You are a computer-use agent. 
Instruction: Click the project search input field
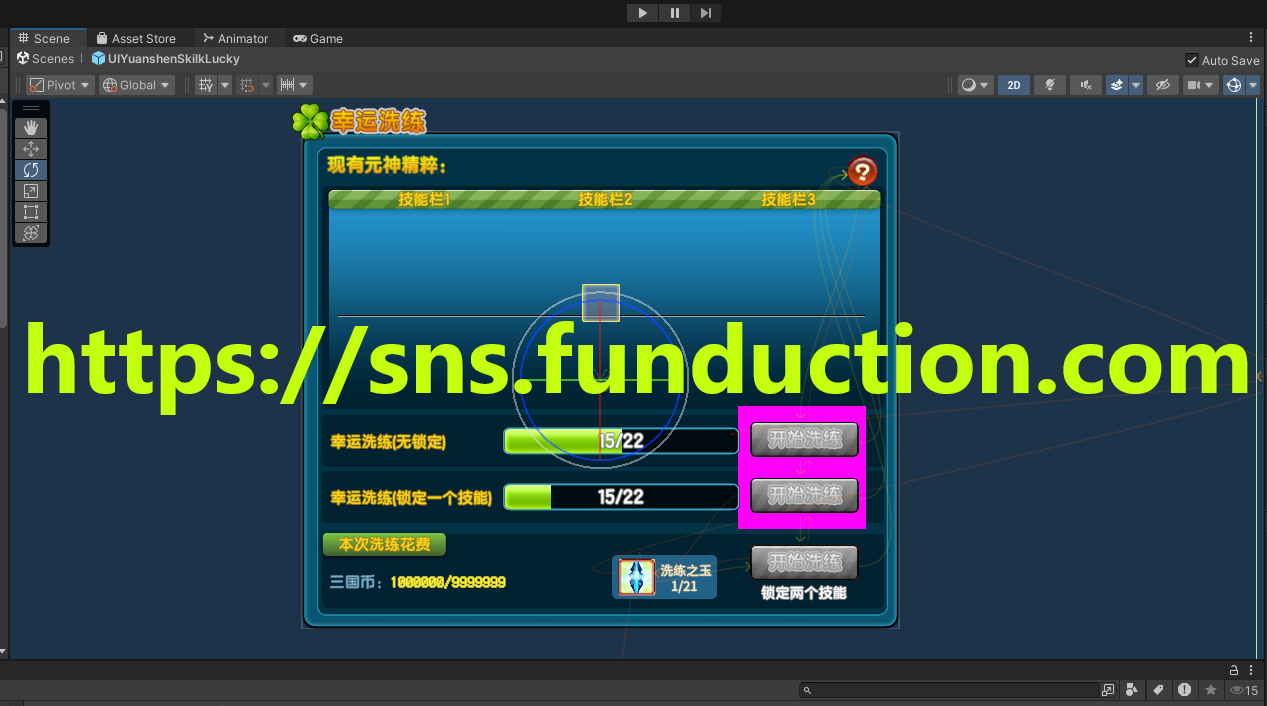pyautogui.click(x=950, y=690)
